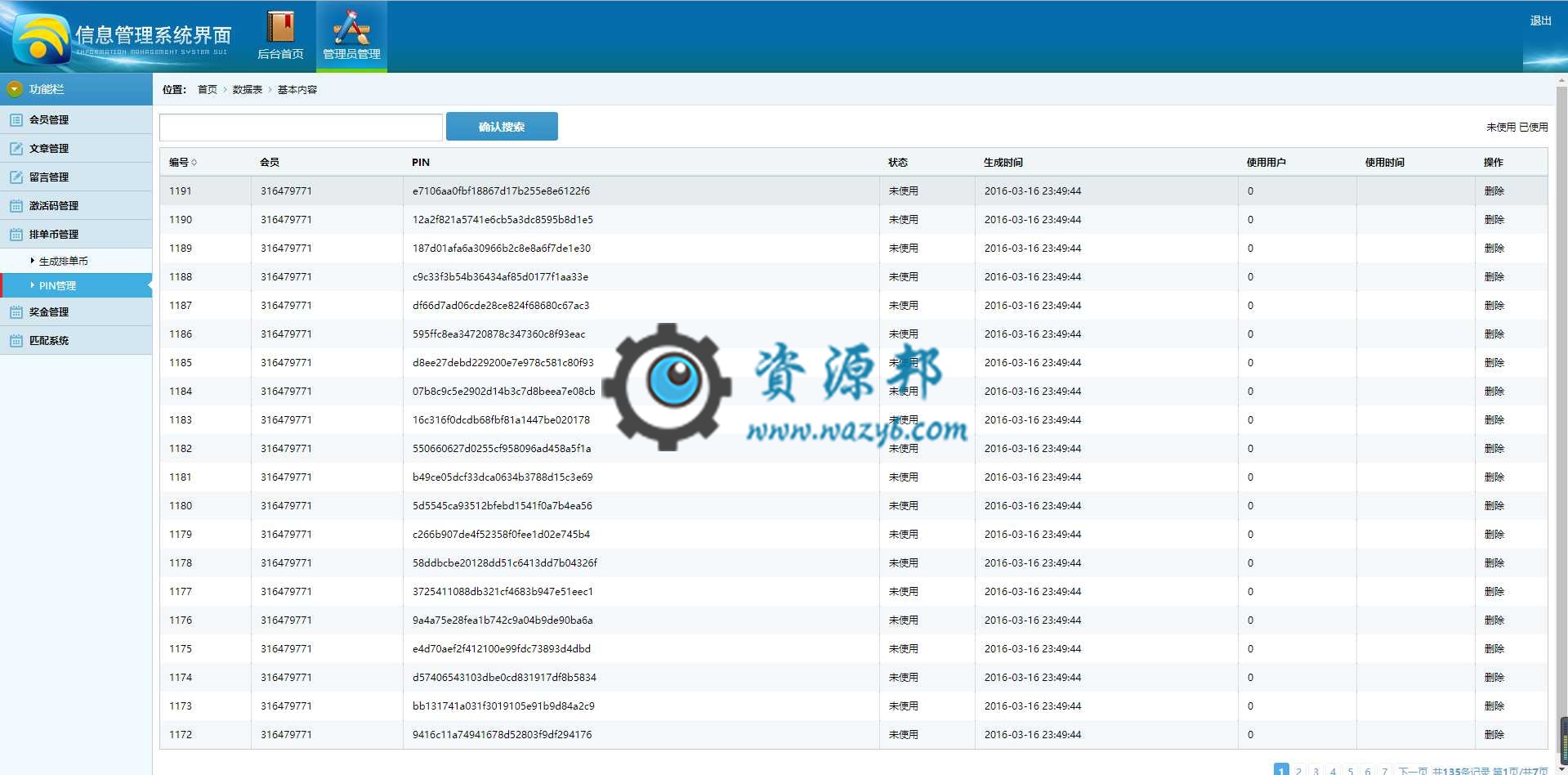1568x775 pixels.
Task: Click the 排单币管理 calendar icon
Action: pyautogui.click(x=16, y=235)
